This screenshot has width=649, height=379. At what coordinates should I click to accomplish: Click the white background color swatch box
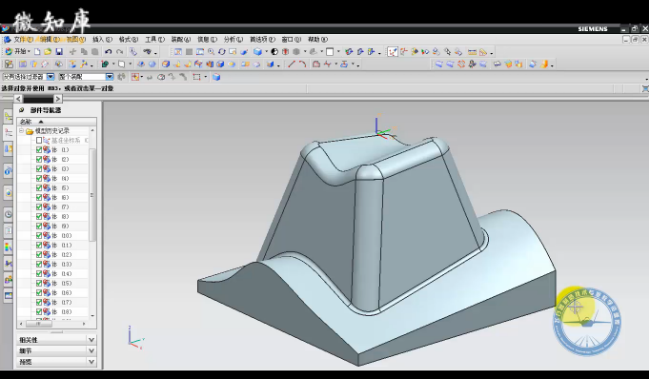point(330,52)
